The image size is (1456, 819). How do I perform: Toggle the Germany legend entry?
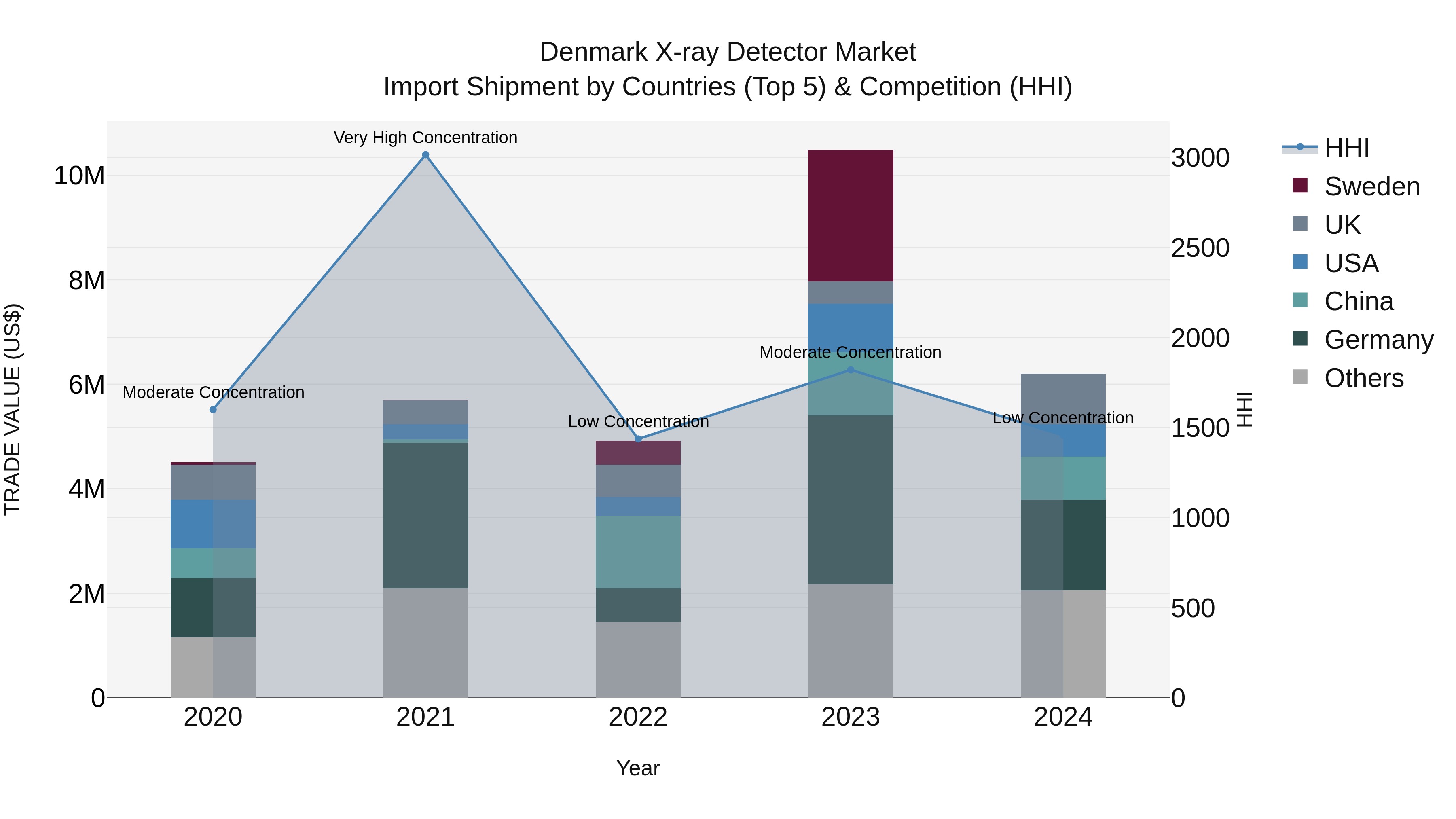(1363, 340)
